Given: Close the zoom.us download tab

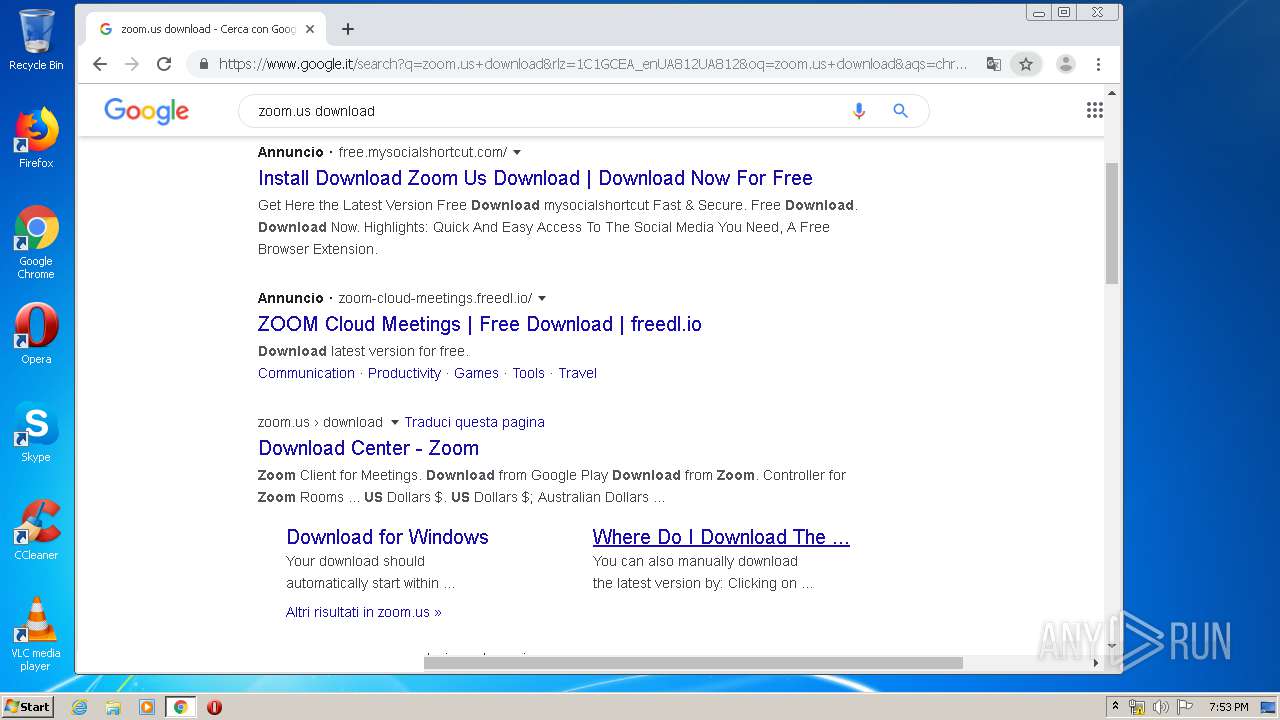Looking at the screenshot, I should click(x=310, y=29).
